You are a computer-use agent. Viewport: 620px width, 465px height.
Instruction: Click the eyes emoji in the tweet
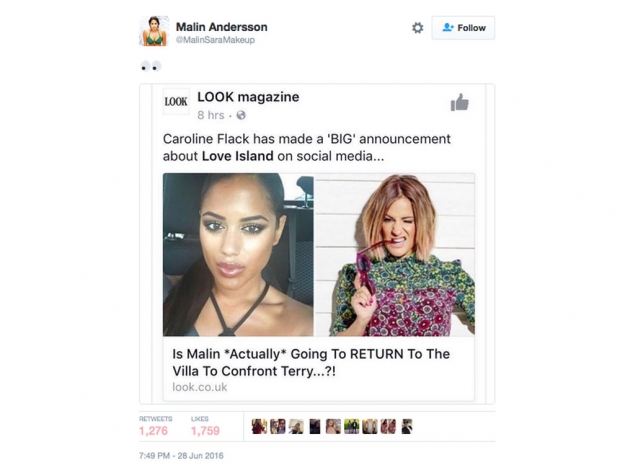pos(151,66)
